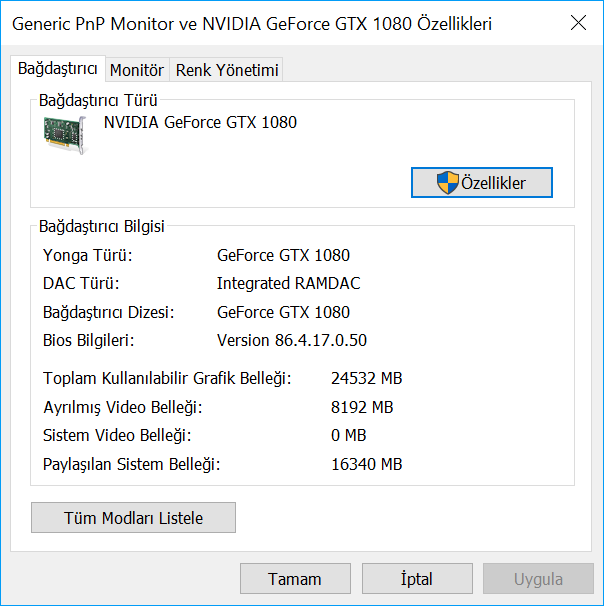Switch to the Monitör tab
604x606 pixels.
click(137, 70)
